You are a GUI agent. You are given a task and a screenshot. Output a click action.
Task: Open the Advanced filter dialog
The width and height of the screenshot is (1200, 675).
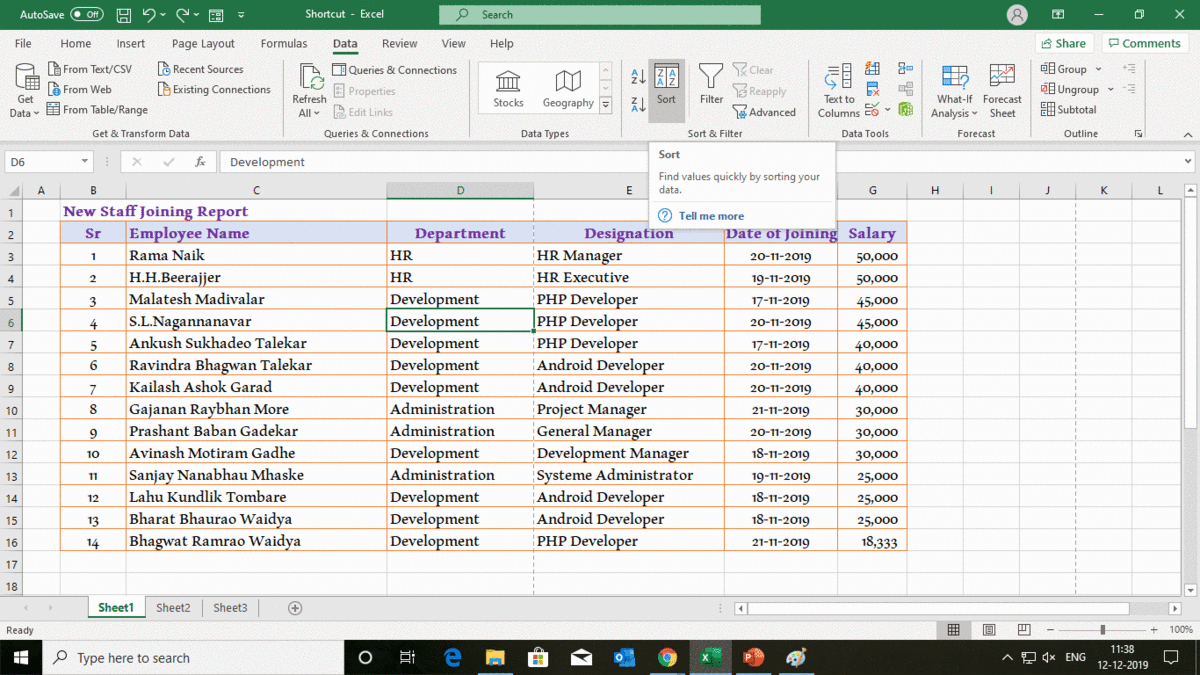point(765,111)
